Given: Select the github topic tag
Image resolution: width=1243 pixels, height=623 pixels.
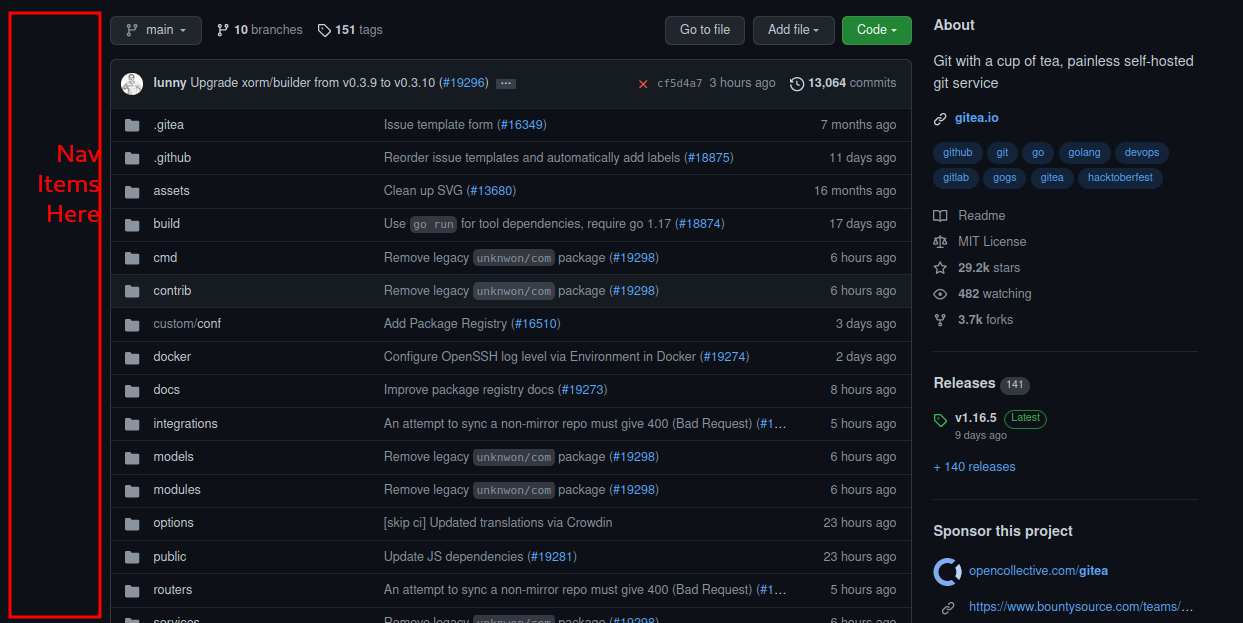Looking at the screenshot, I should tap(957, 153).
